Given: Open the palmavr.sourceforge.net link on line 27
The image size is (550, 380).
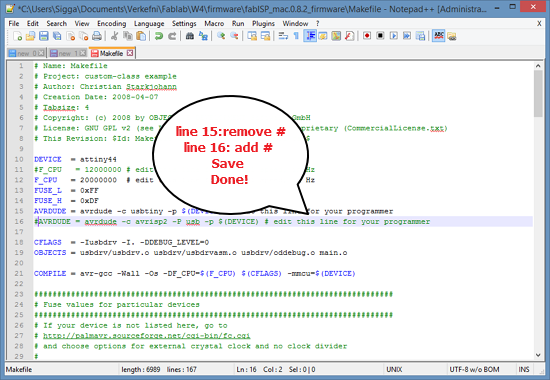Looking at the screenshot, I should coord(147,336).
